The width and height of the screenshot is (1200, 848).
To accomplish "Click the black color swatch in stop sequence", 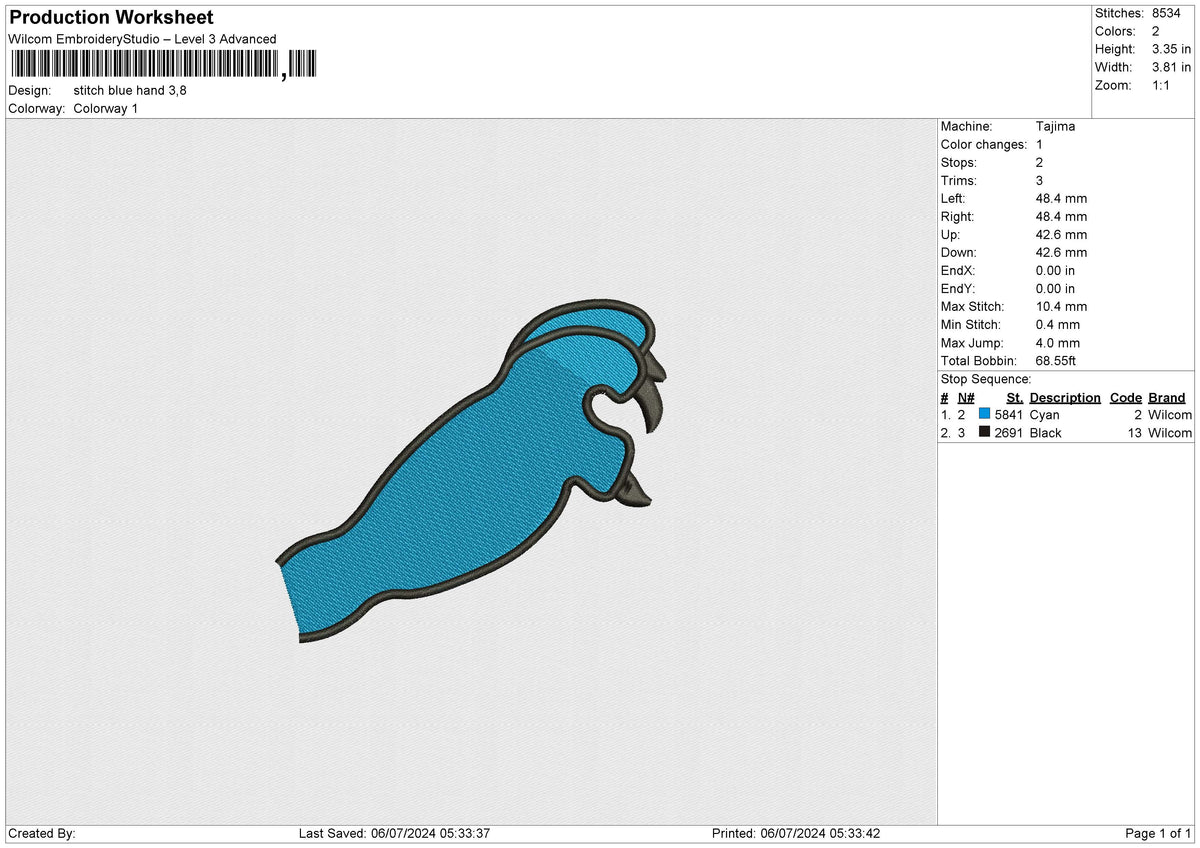I will [984, 432].
